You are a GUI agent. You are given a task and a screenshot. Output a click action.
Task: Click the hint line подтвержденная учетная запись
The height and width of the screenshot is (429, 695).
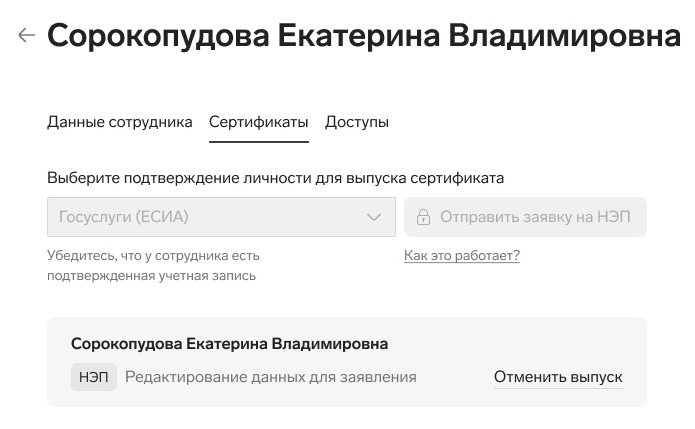[152, 276]
